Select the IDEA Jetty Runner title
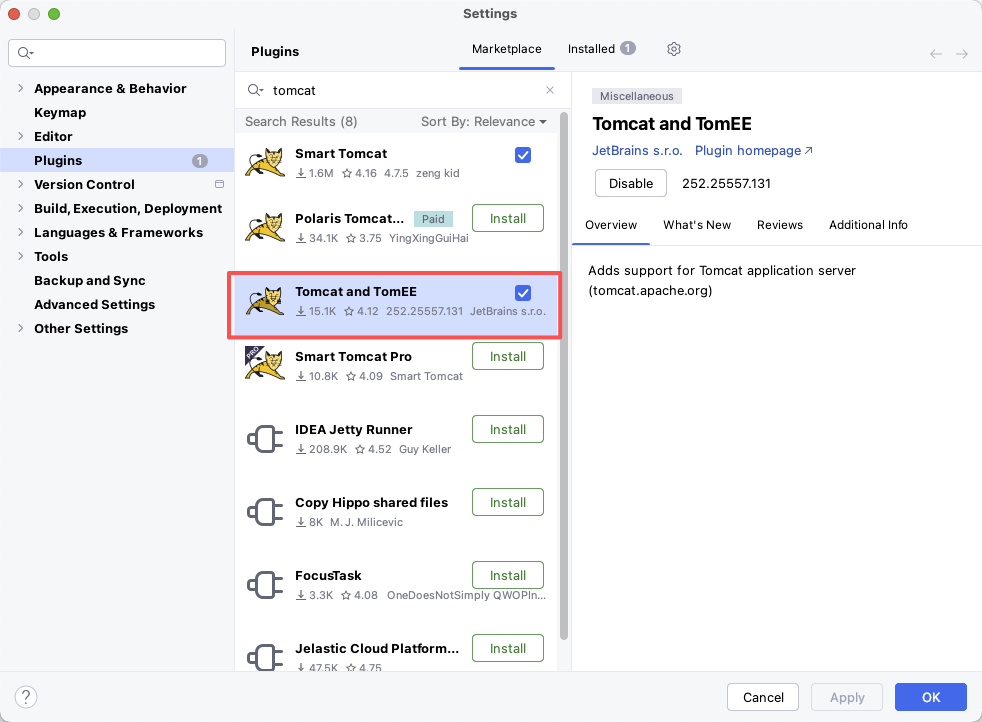982x722 pixels. [353, 430]
